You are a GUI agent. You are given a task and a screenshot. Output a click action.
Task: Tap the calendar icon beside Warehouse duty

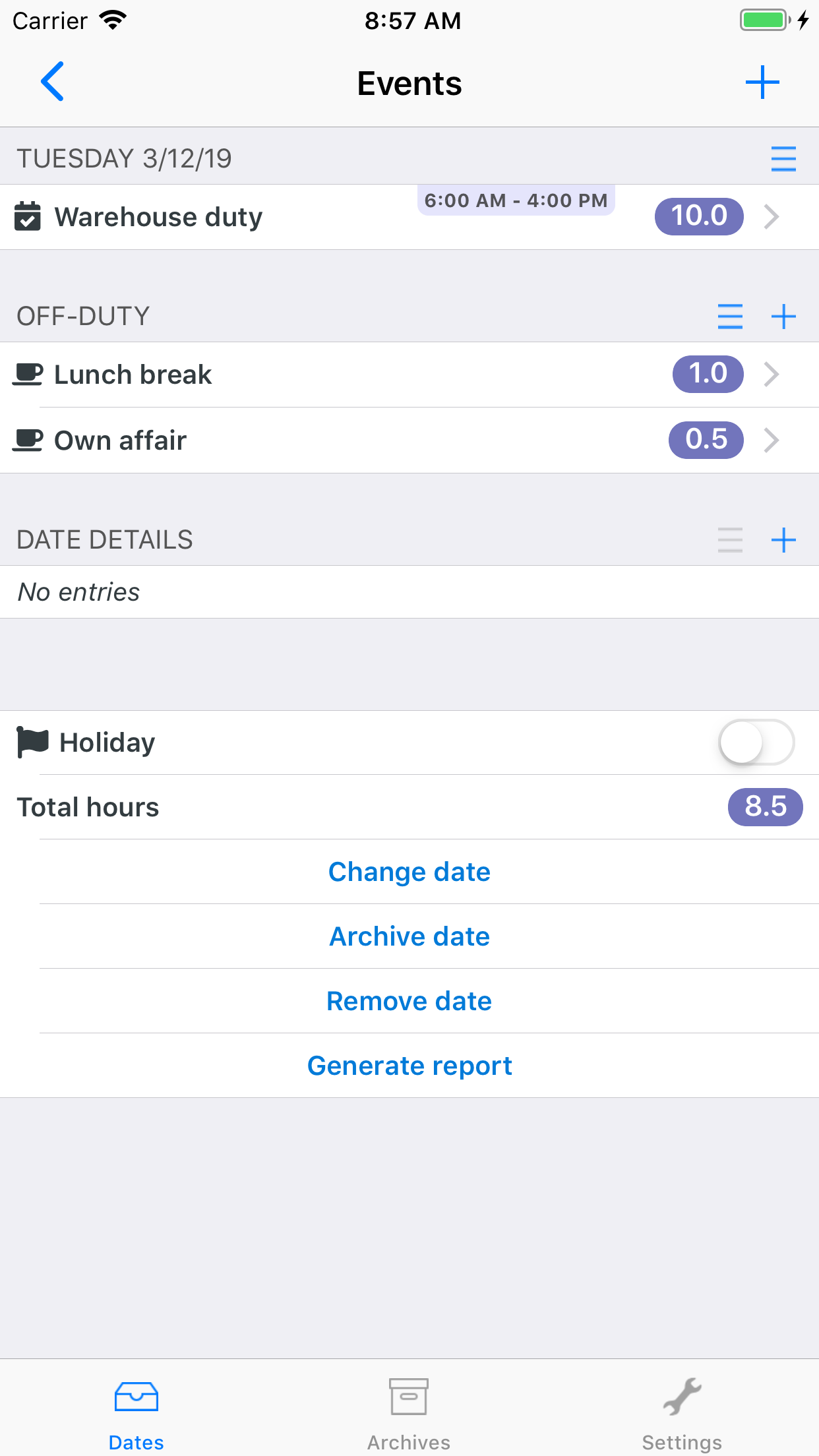tap(28, 217)
